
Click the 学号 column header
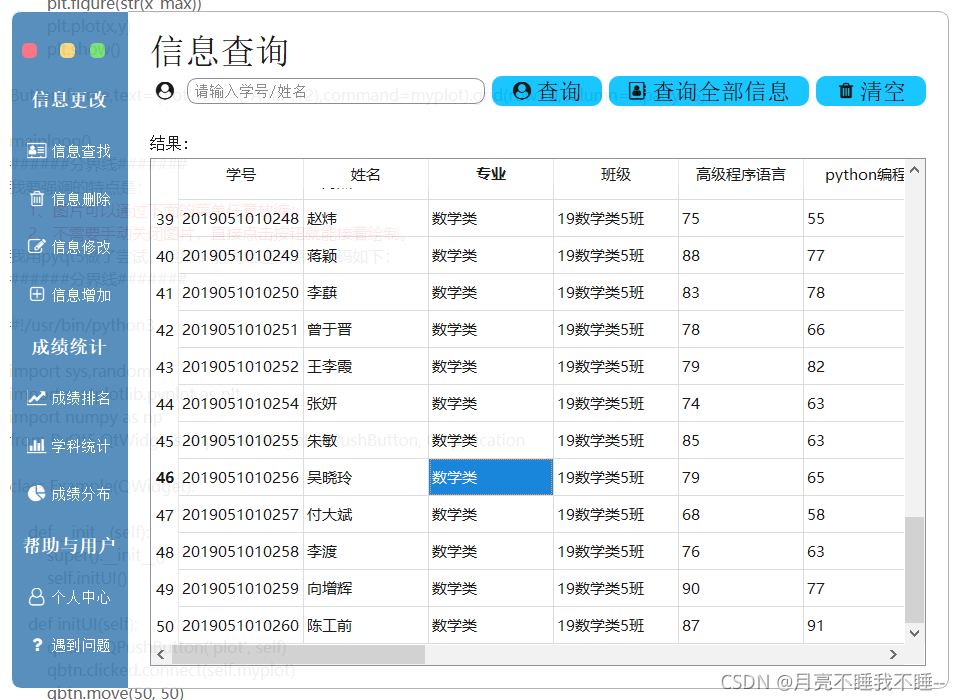(241, 175)
